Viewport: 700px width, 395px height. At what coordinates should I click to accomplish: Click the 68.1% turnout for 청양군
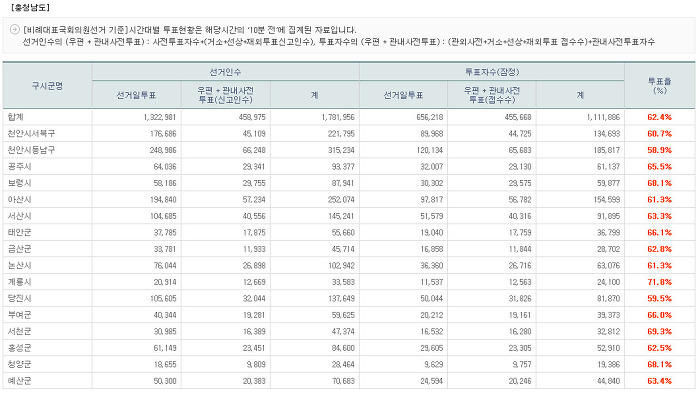pos(659,365)
